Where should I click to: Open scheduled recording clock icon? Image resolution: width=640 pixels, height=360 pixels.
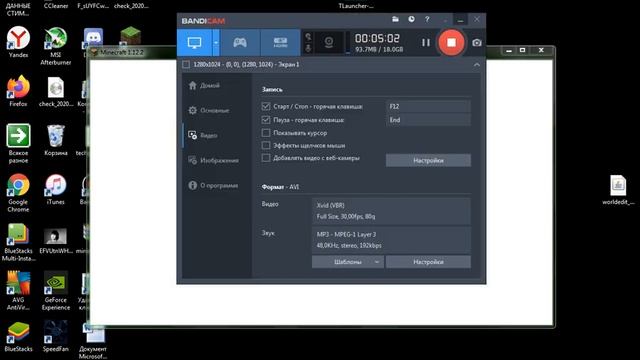pyautogui.click(x=411, y=19)
